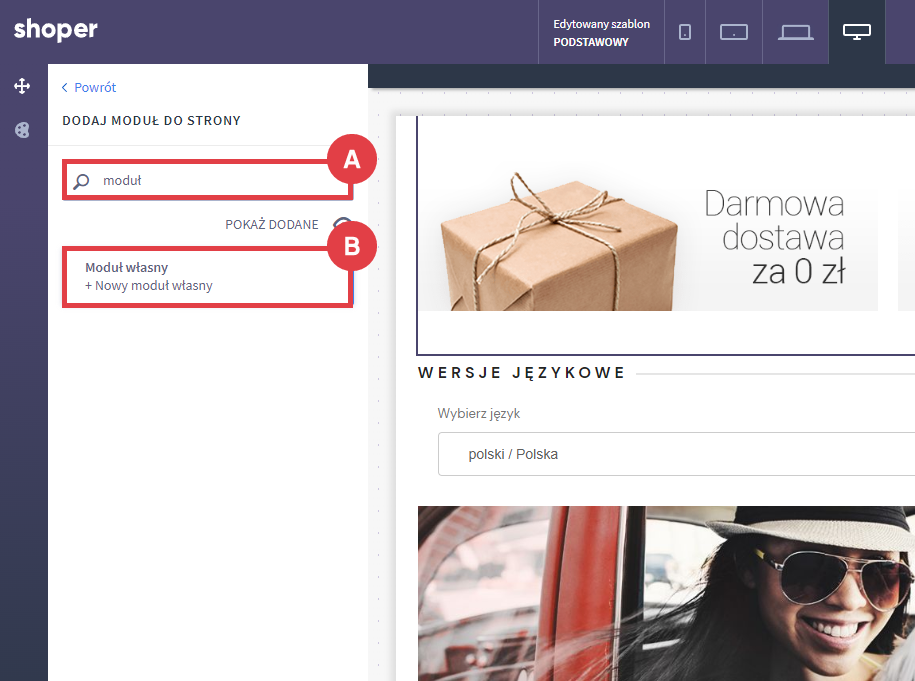The width and height of the screenshot is (915, 681).
Task: Select the desktop monitor preview icon
Action: coord(857,32)
